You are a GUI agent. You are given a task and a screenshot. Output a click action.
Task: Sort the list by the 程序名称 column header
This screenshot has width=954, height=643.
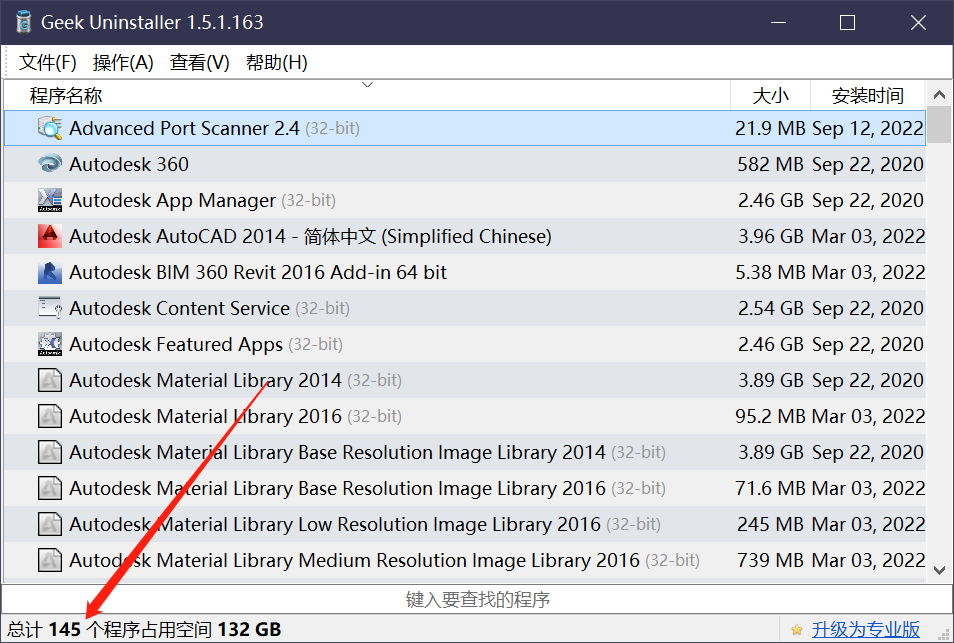point(367,96)
